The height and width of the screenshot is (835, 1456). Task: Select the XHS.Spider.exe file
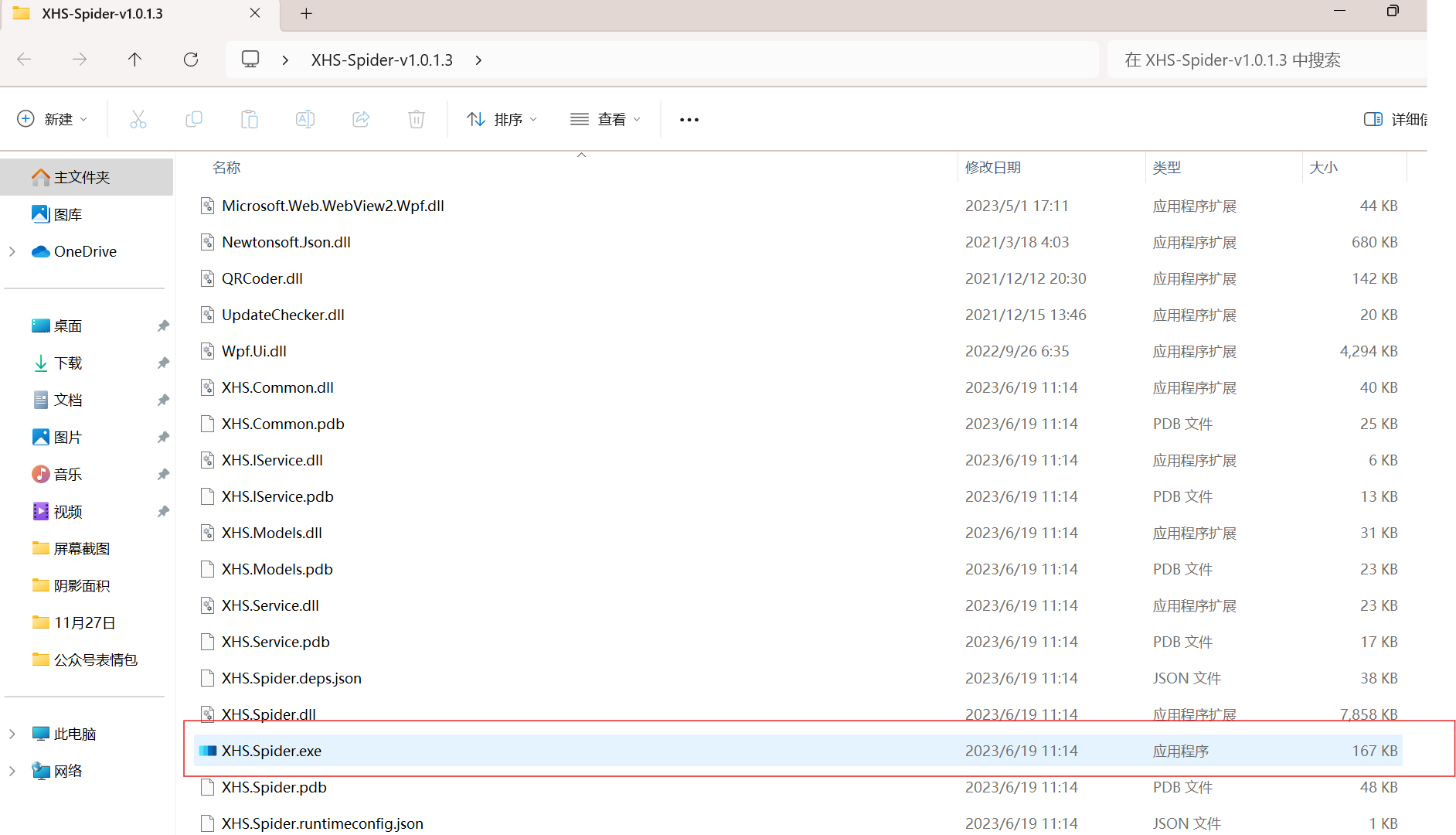pos(271,751)
